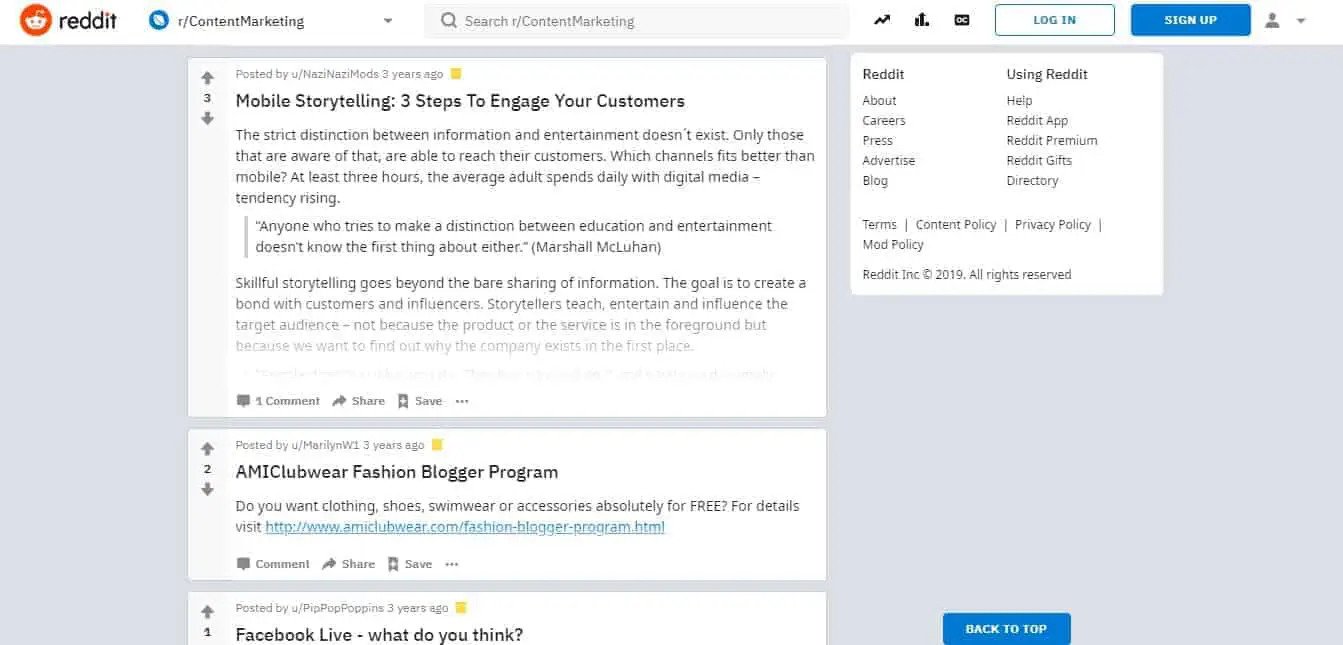
Task: Open the All bar chart icon
Action: pyautogui.click(x=922, y=20)
